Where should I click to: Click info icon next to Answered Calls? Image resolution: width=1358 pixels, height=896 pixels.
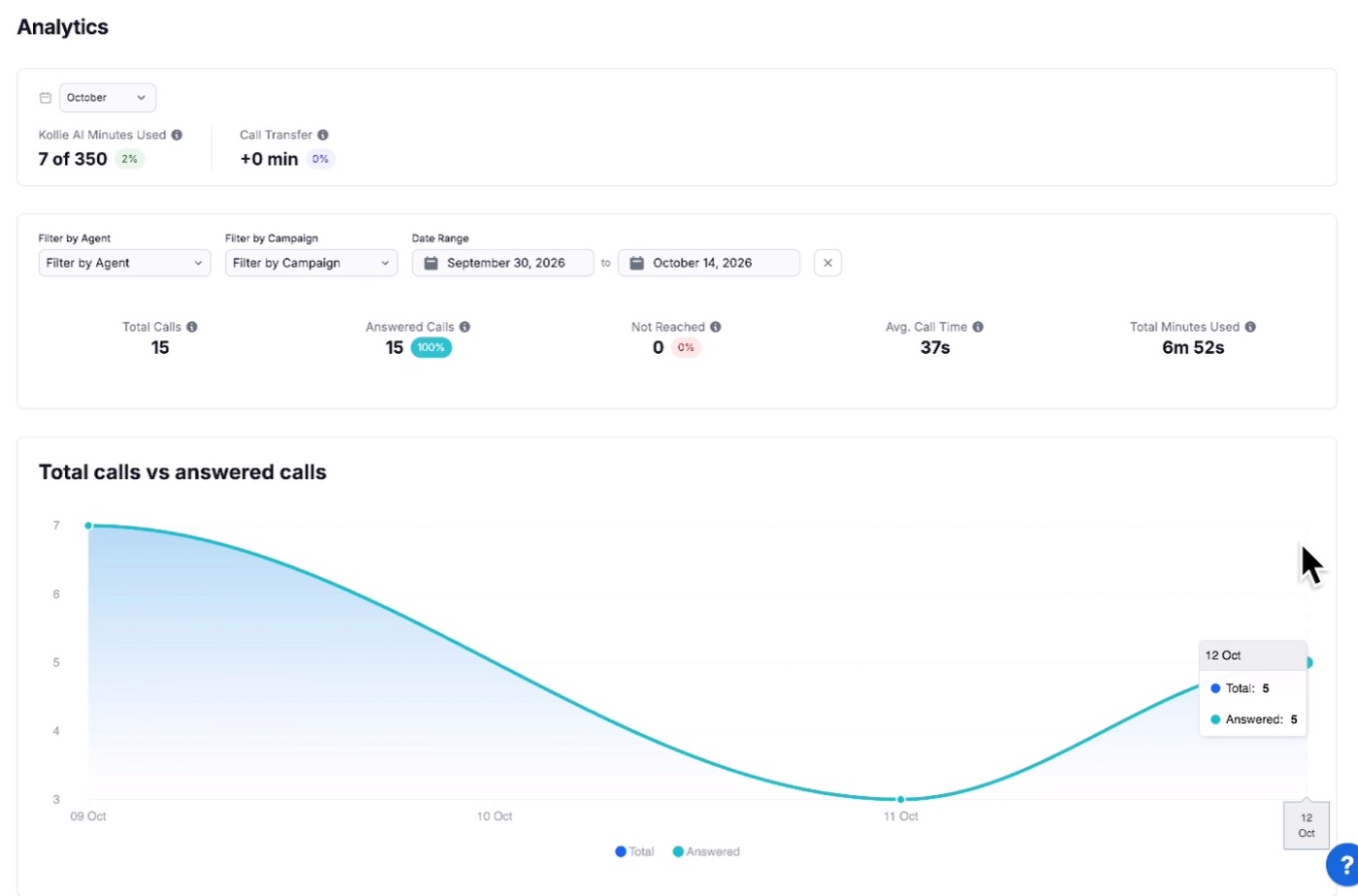[465, 327]
